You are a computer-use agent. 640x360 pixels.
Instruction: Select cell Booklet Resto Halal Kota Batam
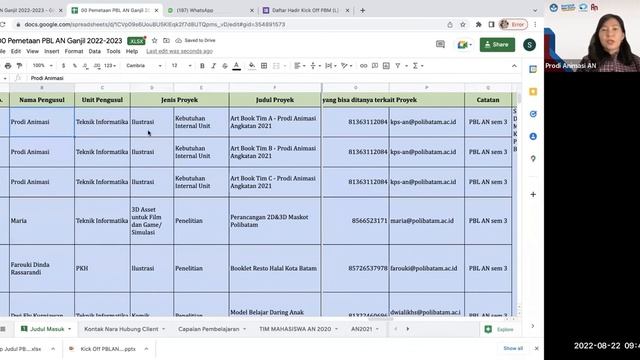point(275,269)
